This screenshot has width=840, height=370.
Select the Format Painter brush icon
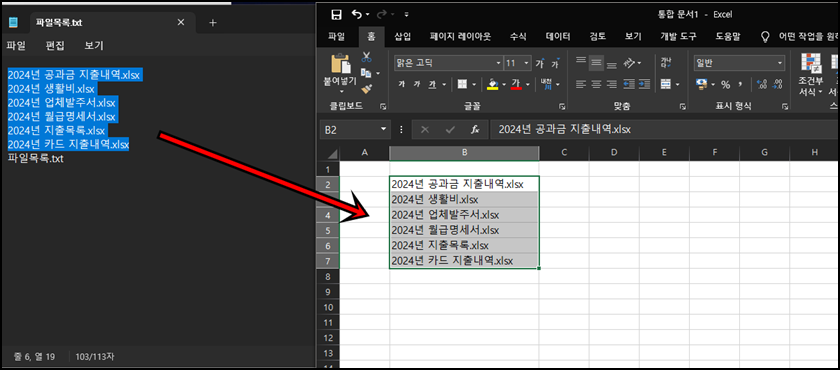[x=366, y=88]
